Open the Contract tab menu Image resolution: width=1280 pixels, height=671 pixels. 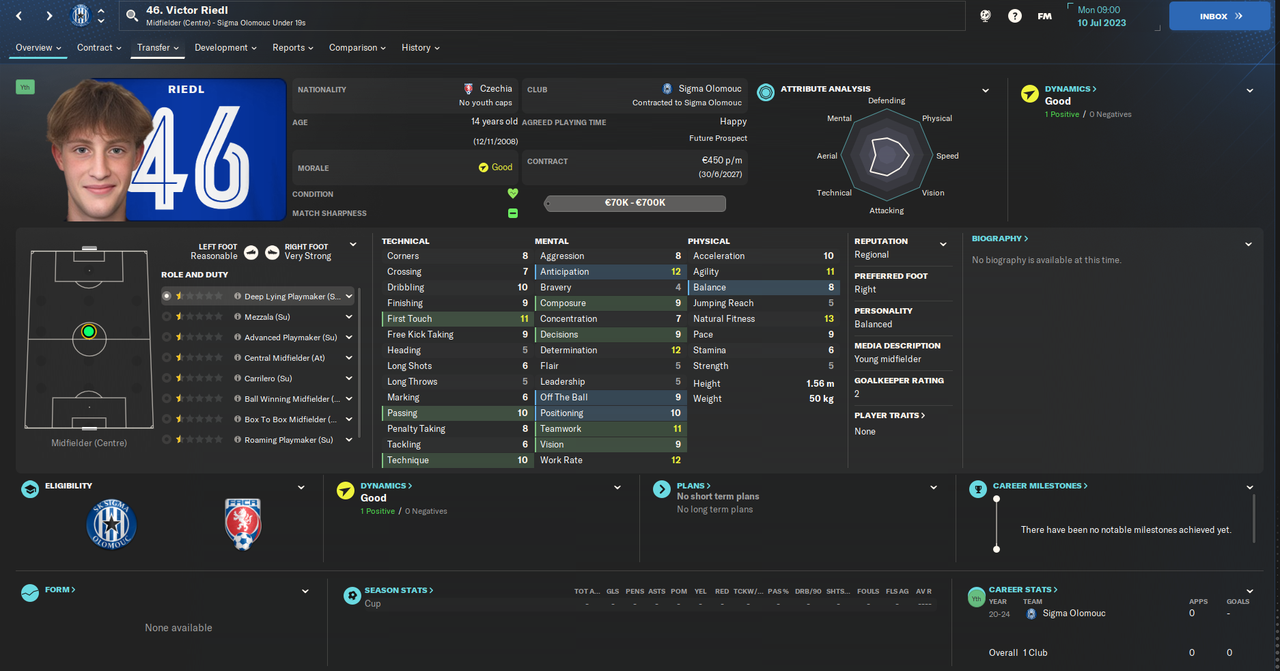99,47
